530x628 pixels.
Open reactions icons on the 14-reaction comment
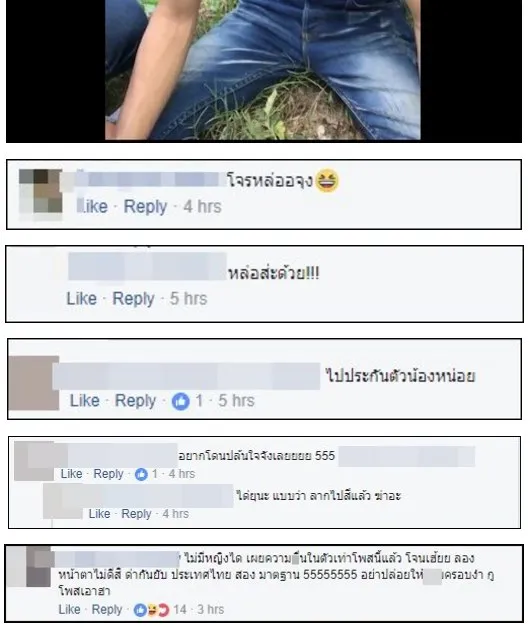[x=152, y=610]
